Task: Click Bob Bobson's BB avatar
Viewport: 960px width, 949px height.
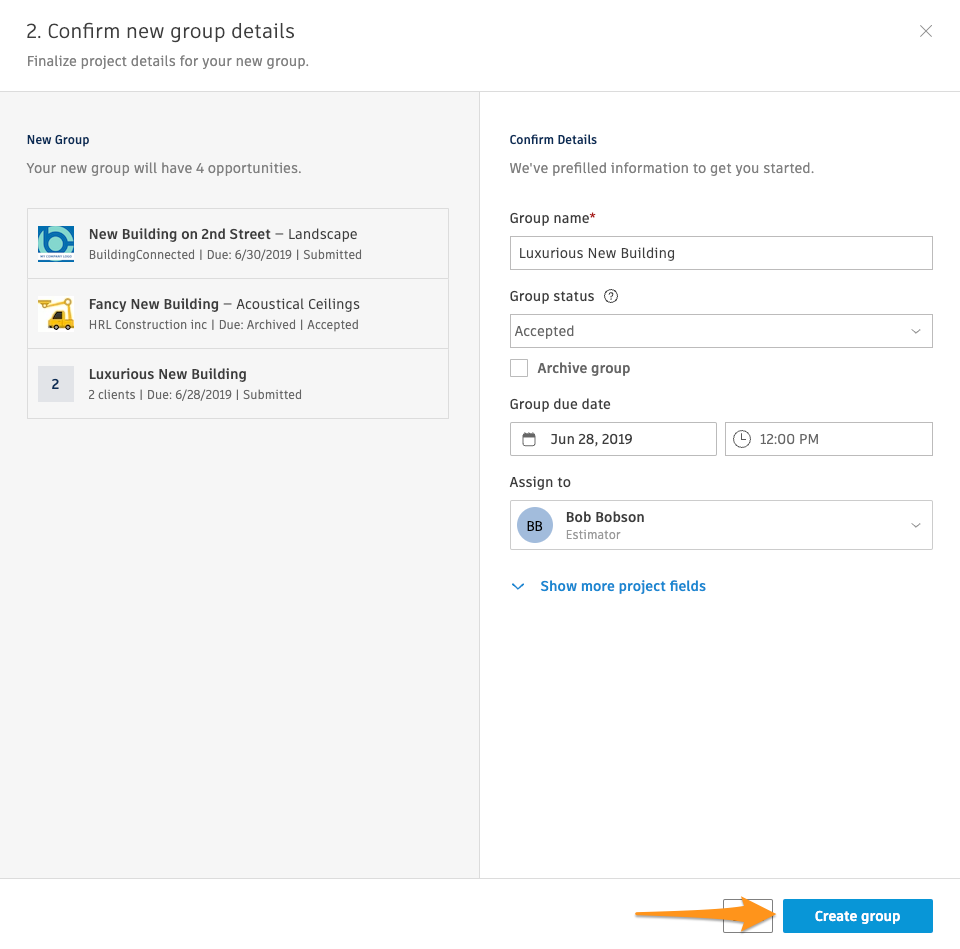Action: [535, 525]
